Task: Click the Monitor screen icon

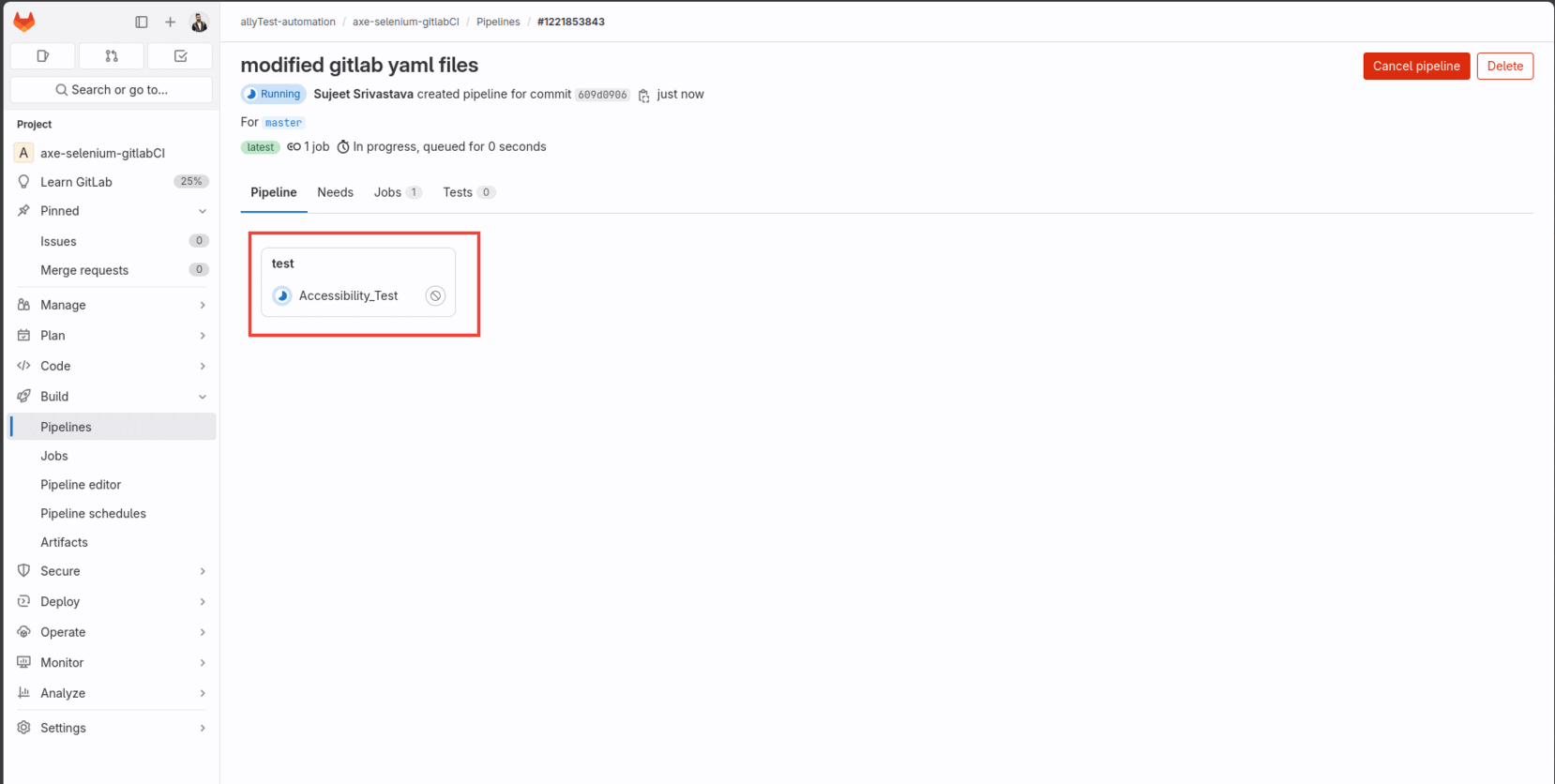Action: (x=23, y=662)
